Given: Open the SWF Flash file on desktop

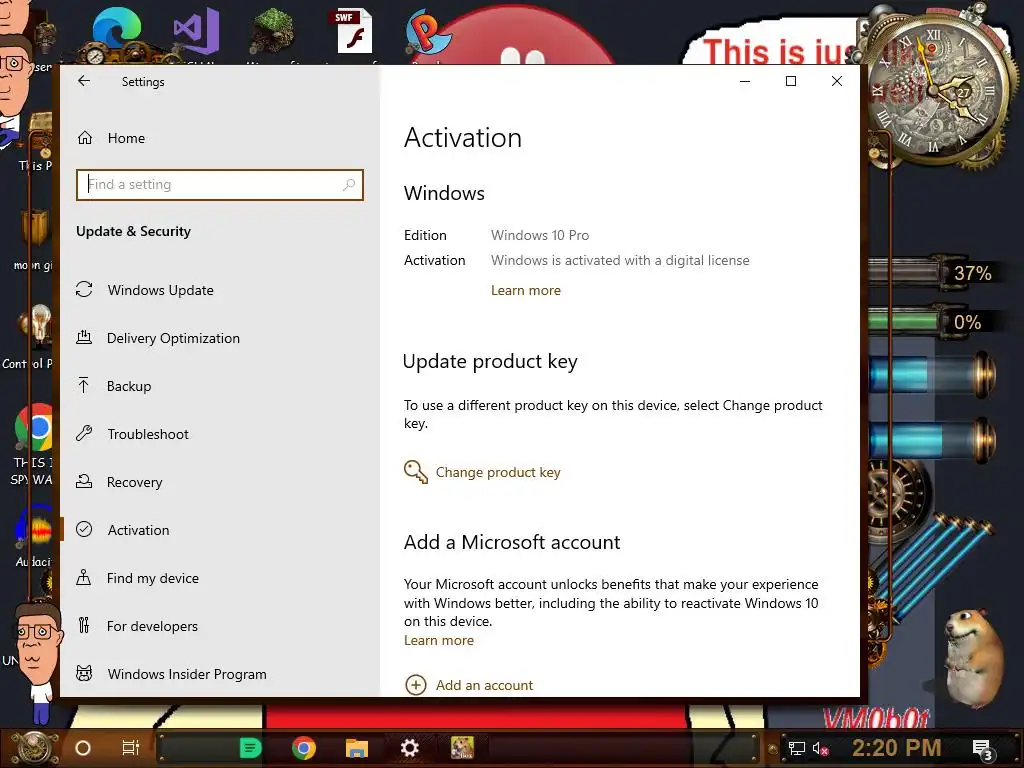Looking at the screenshot, I should [x=354, y=33].
